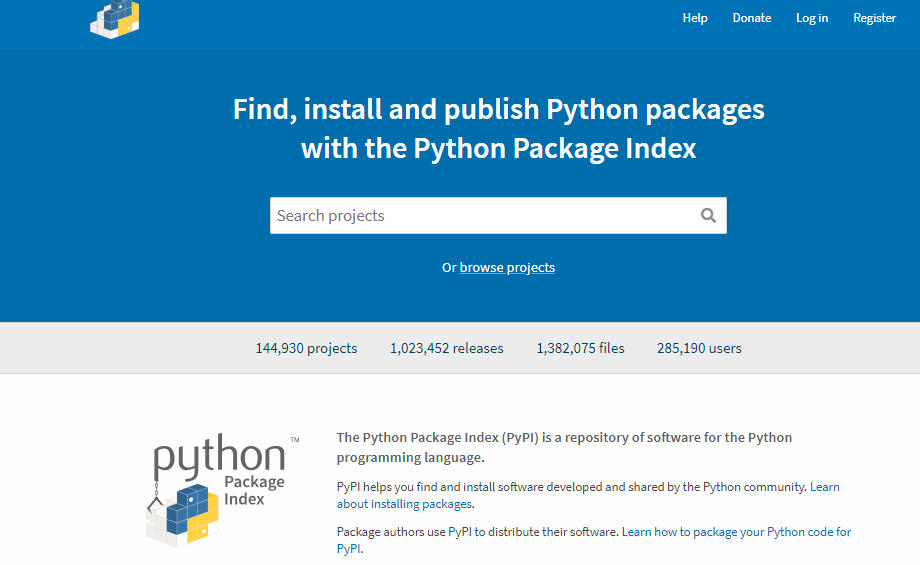Select the 1,023,452 releases statistic
Viewport: 920px width, 565px height.
point(447,349)
